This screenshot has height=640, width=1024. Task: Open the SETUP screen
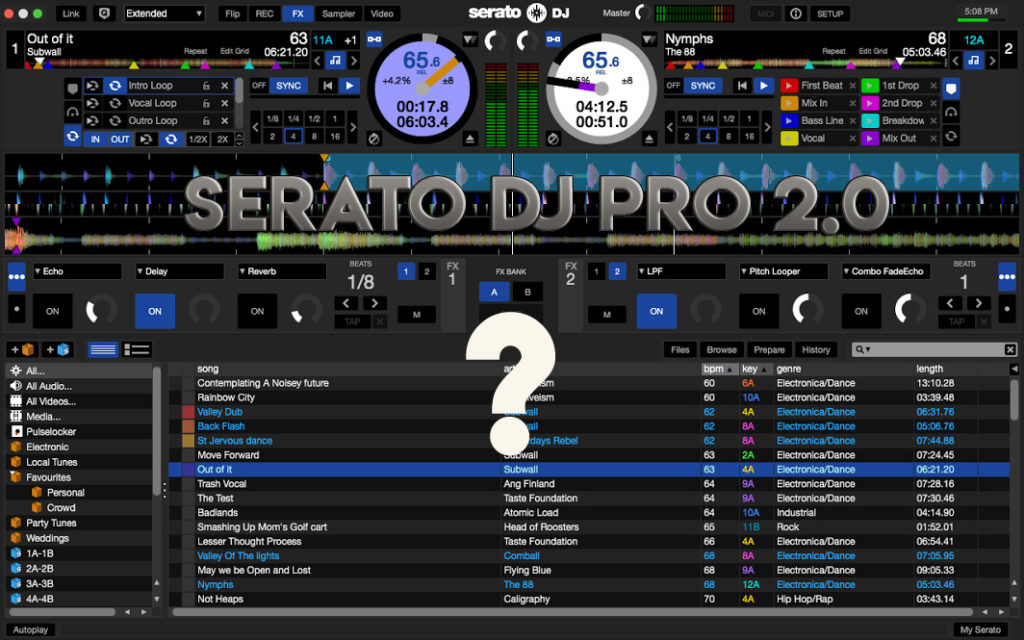pos(830,13)
